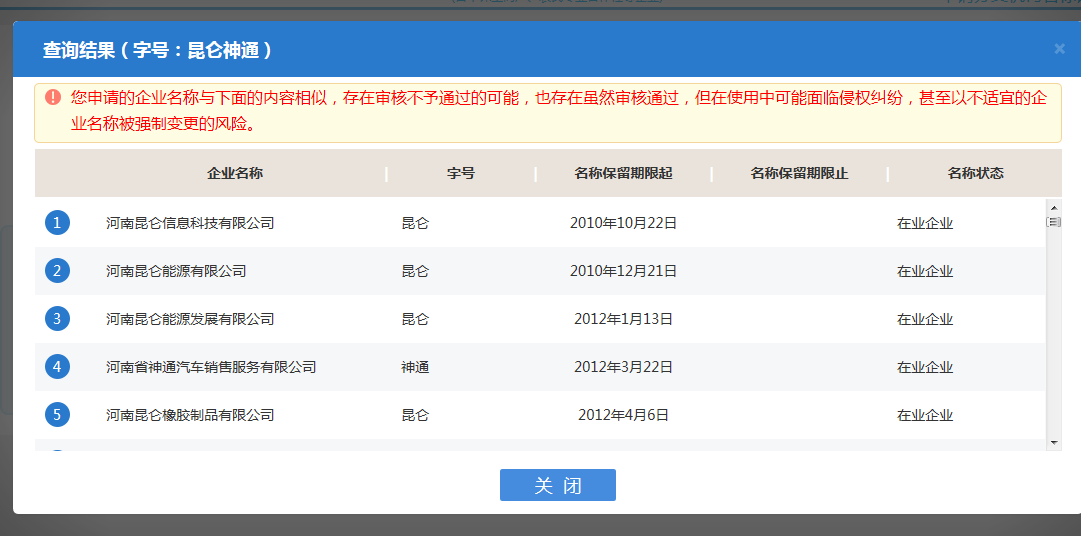Click the number 5 row badge
Image resolution: width=1081 pixels, height=536 pixels.
(57, 415)
